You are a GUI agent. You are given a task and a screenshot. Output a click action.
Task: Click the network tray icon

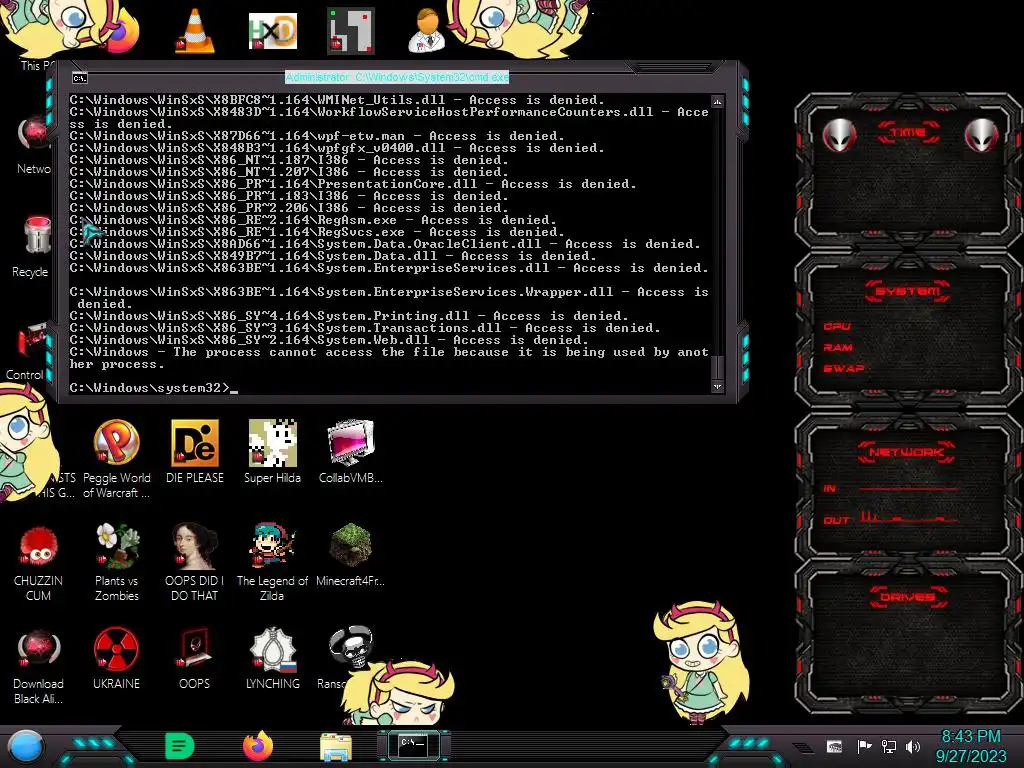point(889,746)
